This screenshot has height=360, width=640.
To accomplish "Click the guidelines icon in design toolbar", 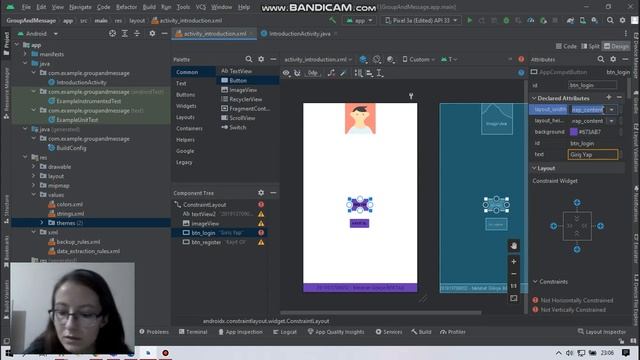I will 380,73.
